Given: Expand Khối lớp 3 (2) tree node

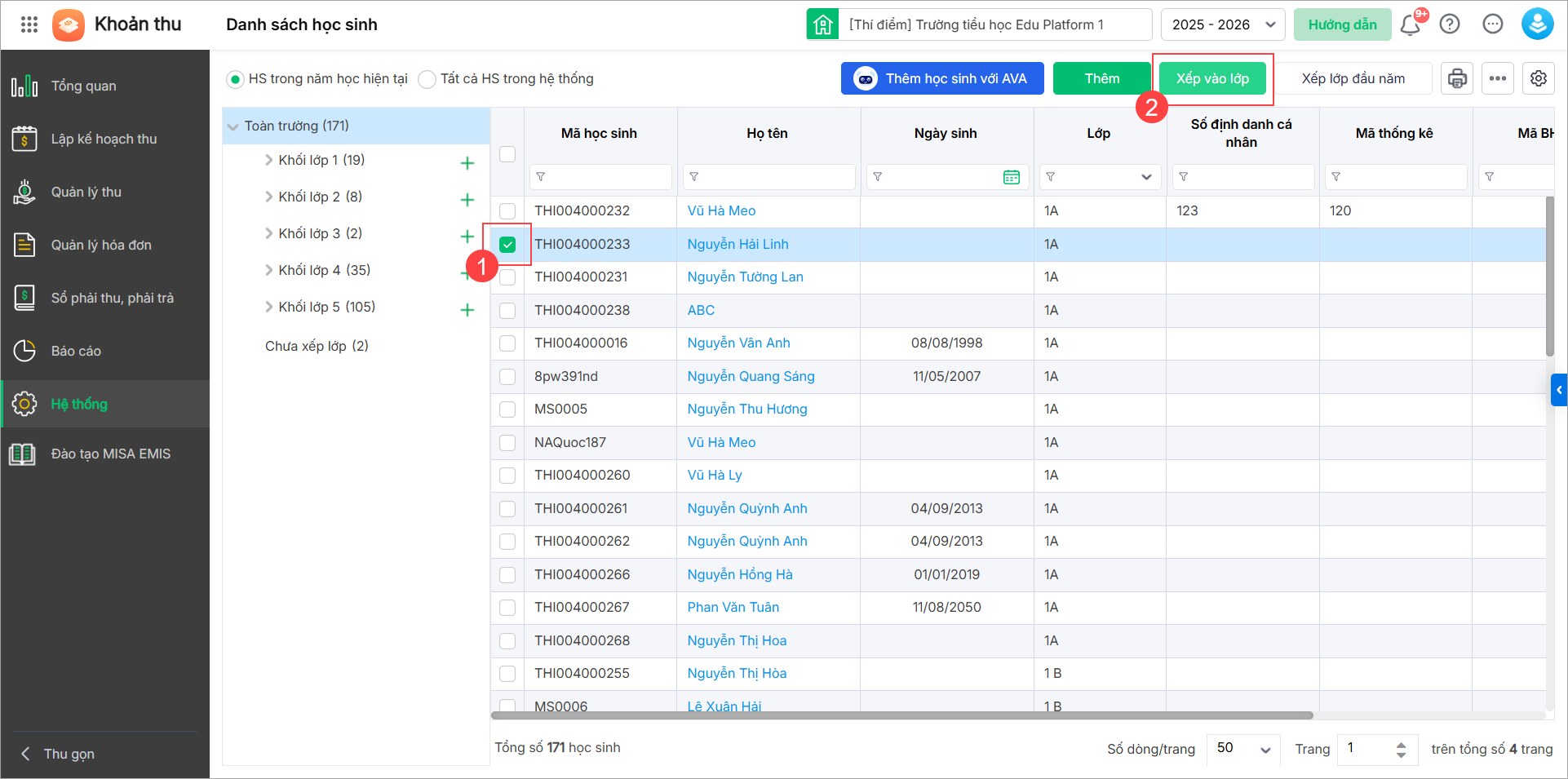Looking at the screenshot, I should pyautogui.click(x=268, y=233).
